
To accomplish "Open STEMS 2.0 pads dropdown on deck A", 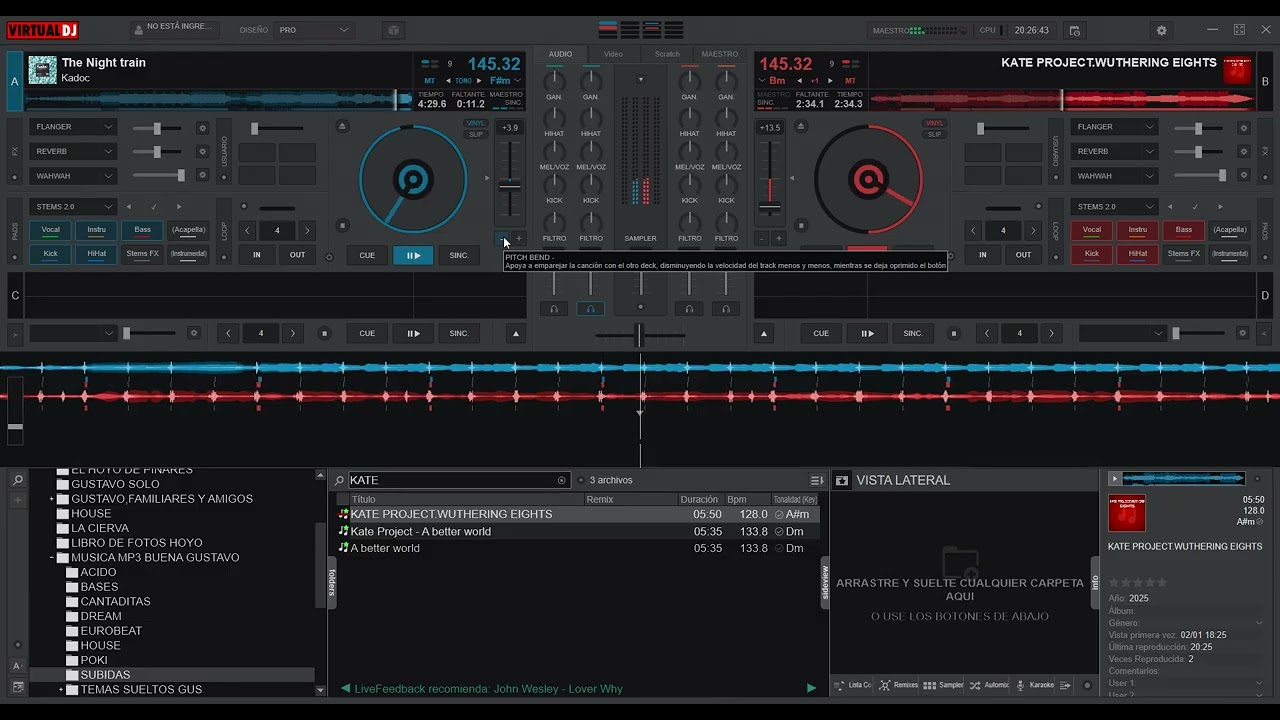I will coord(75,207).
